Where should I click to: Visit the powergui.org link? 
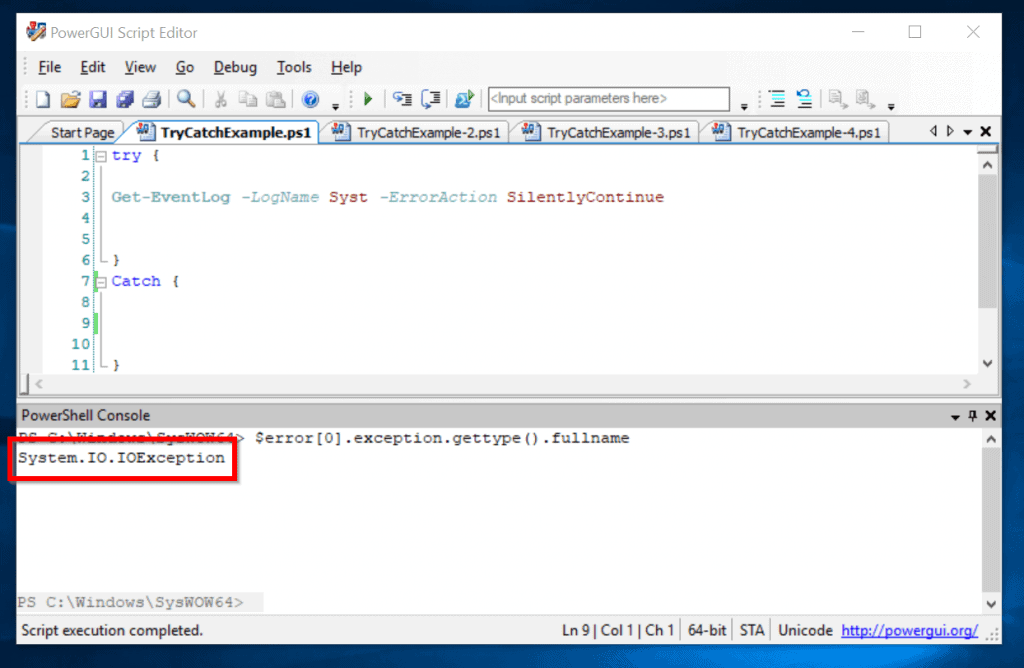click(x=909, y=630)
